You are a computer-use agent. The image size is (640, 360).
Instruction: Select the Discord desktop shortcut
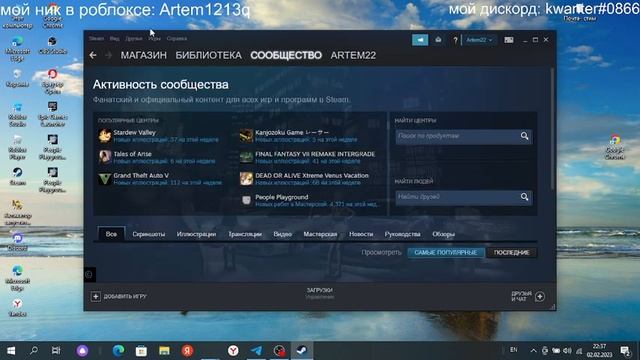17,242
